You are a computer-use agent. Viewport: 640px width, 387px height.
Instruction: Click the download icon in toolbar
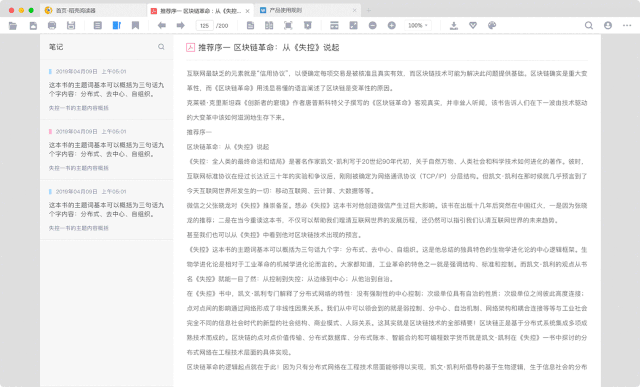453,25
